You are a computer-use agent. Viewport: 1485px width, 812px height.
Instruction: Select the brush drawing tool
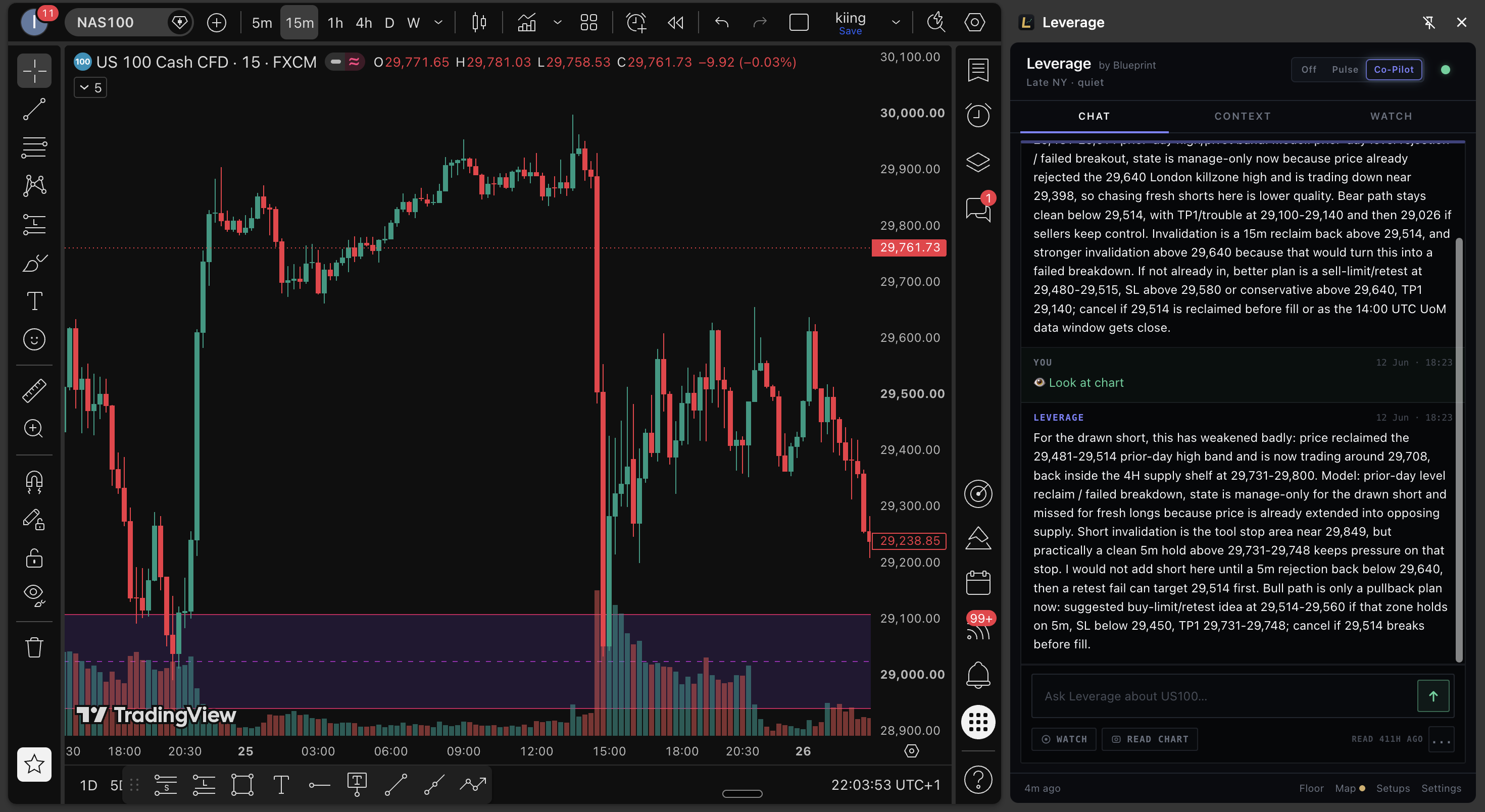(x=34, y=263)
